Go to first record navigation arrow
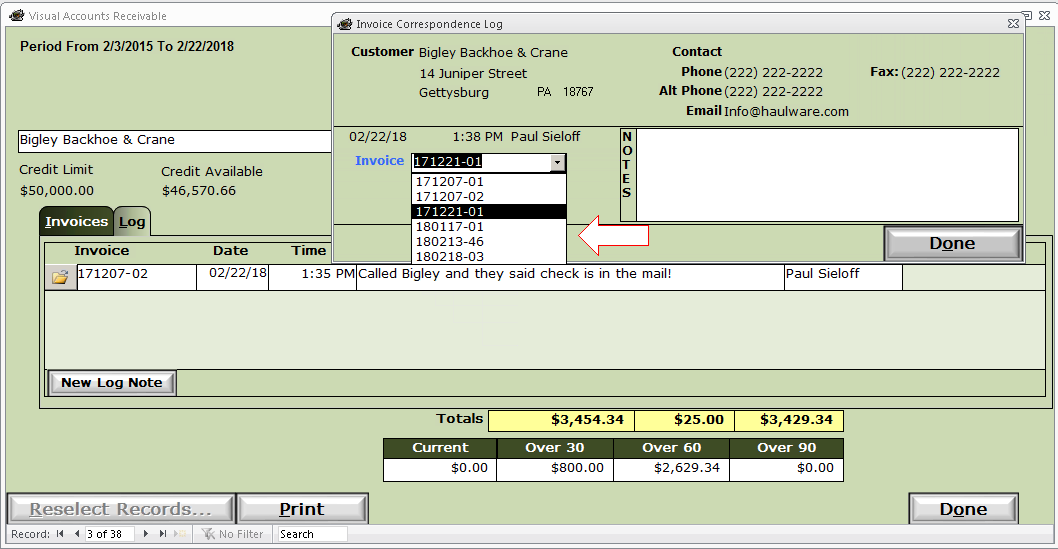 tap(60, 533)
